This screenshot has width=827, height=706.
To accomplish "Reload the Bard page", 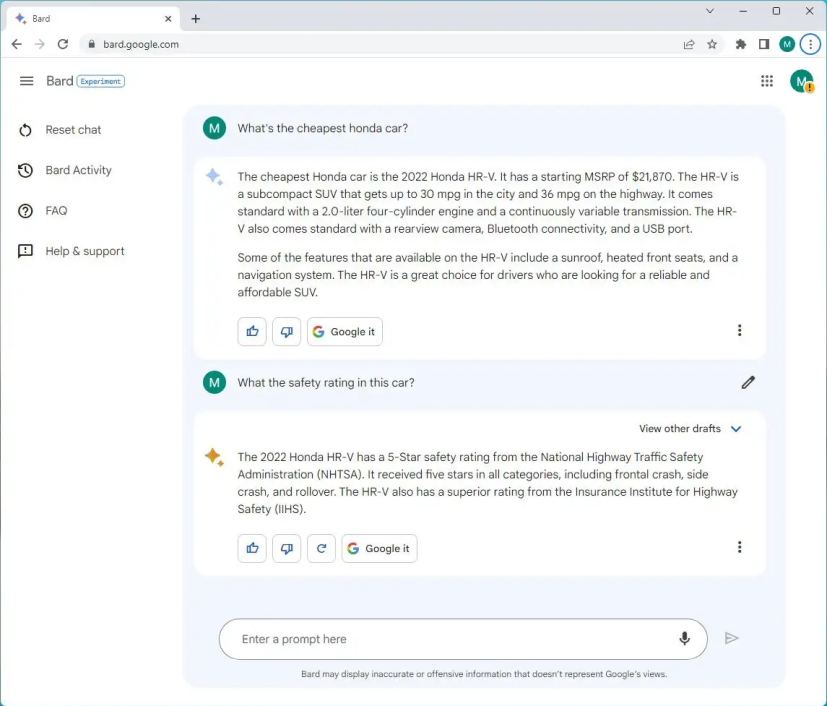I will coord(63,44).
